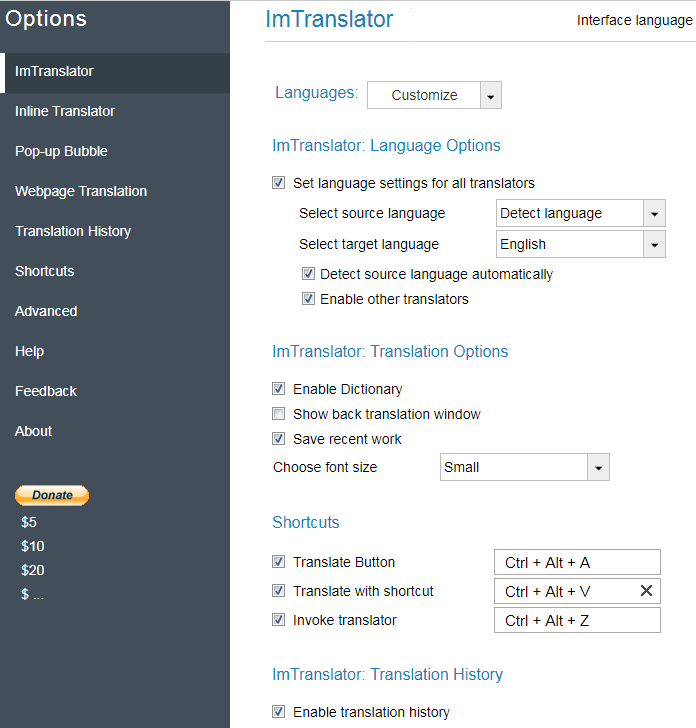Toggle Detect source language automatically checkbox
696x728 pixels.
(x=308, y=274)
